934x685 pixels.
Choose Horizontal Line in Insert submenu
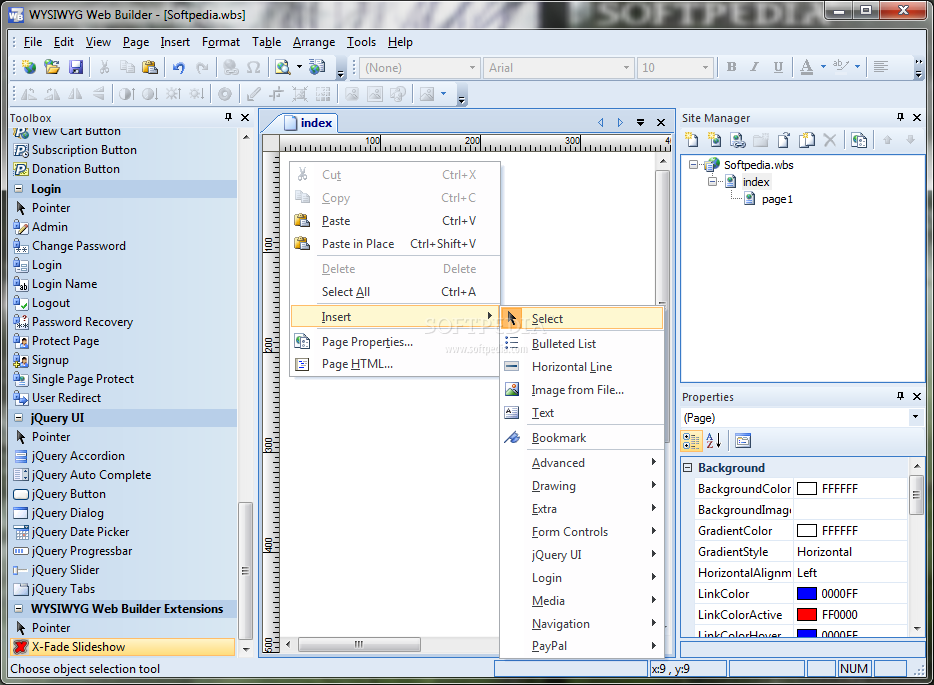pyautogui.click(x=582, y=367)
